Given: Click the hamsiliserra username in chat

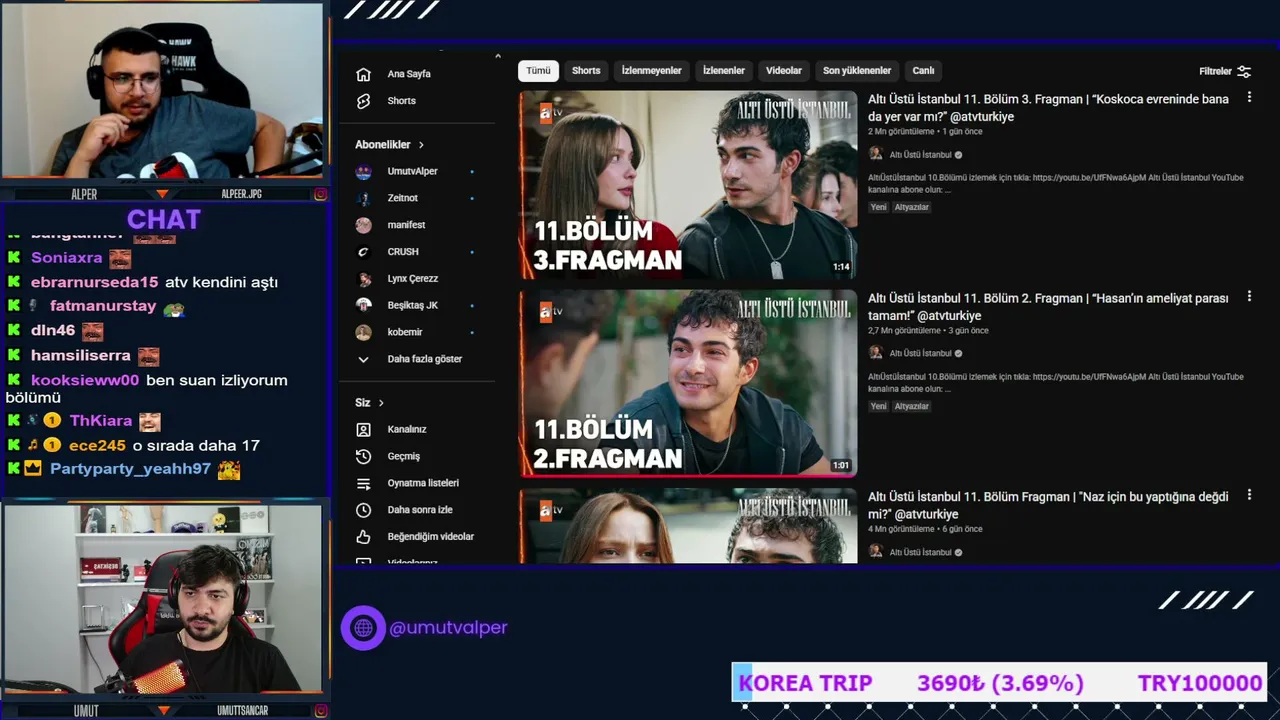Looking at the screenshot, I should (81, 355).
